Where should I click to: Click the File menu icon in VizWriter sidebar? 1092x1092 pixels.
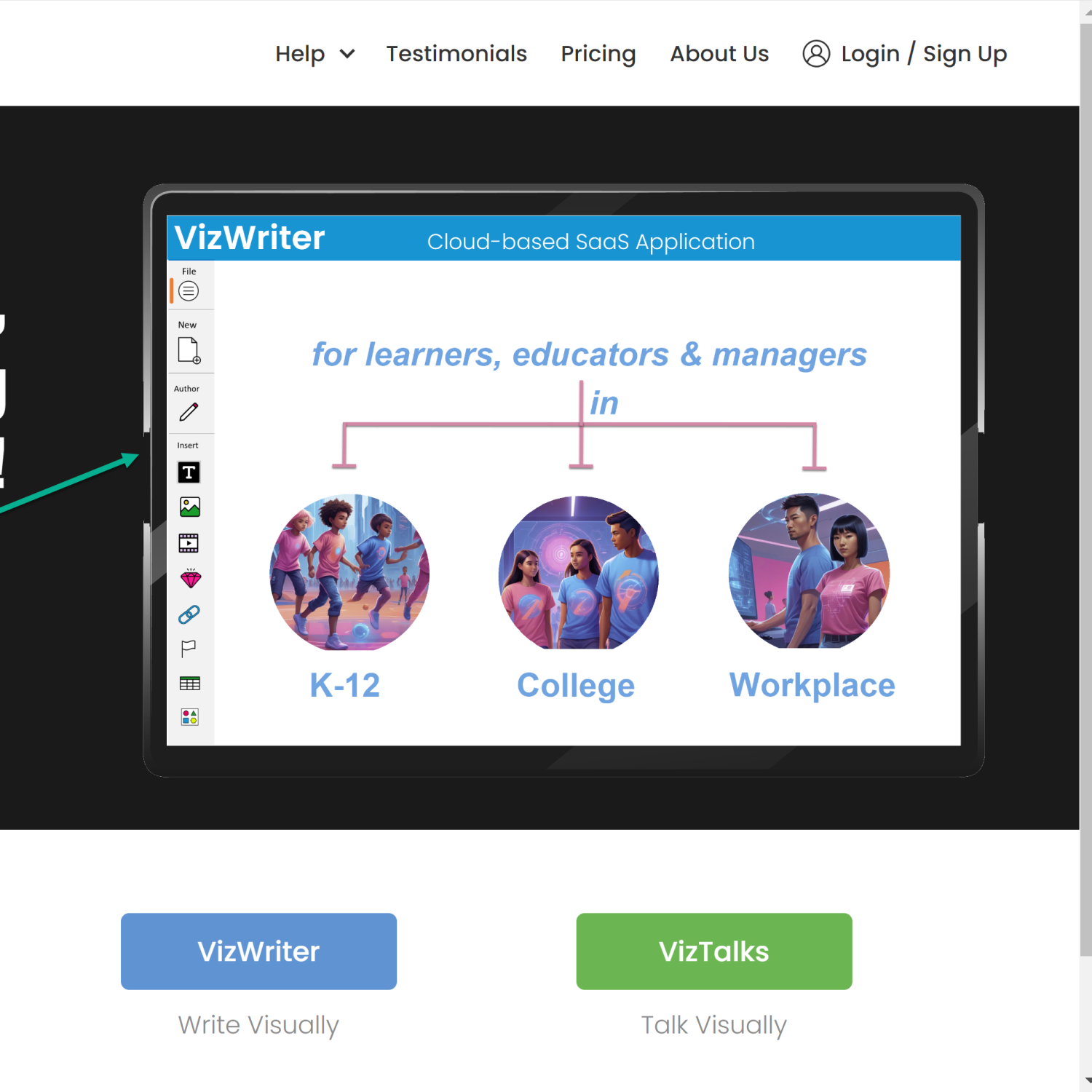tap(189, 291)
